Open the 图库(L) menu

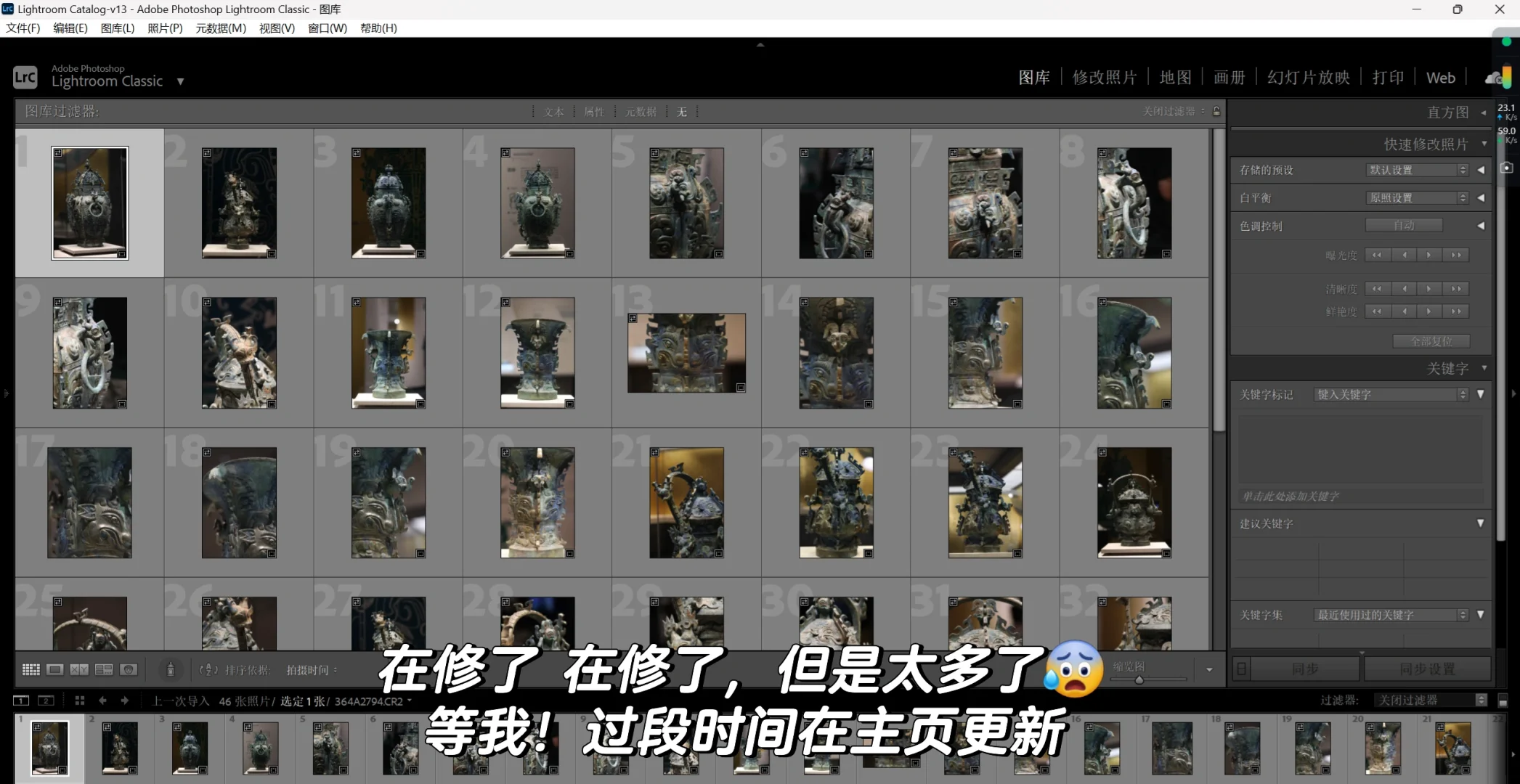click(x=118, y=28)
